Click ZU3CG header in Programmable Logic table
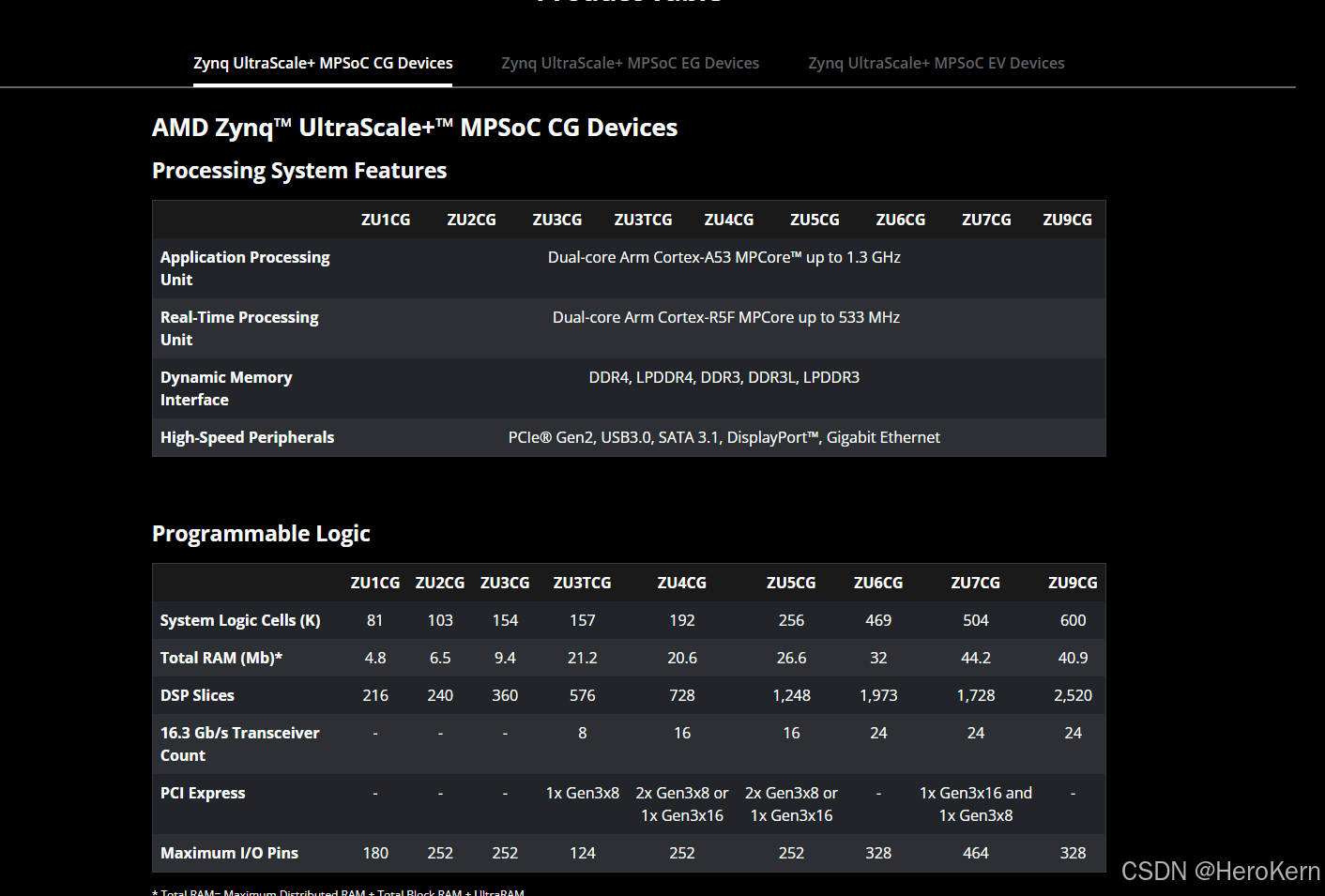 tap(505, 583)
